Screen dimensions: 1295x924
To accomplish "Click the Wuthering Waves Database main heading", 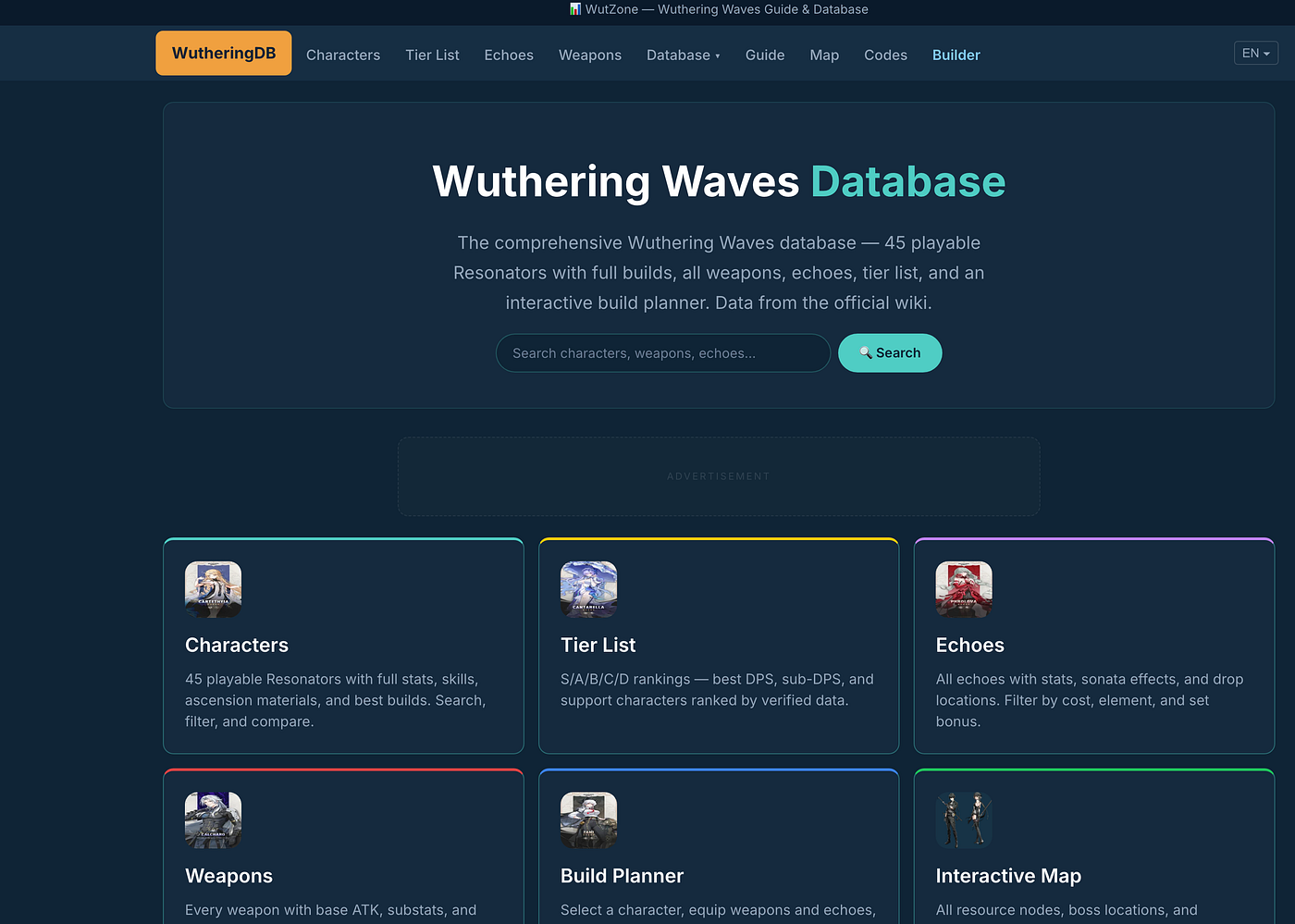I will pyautogui.click(x=719, y=181).
